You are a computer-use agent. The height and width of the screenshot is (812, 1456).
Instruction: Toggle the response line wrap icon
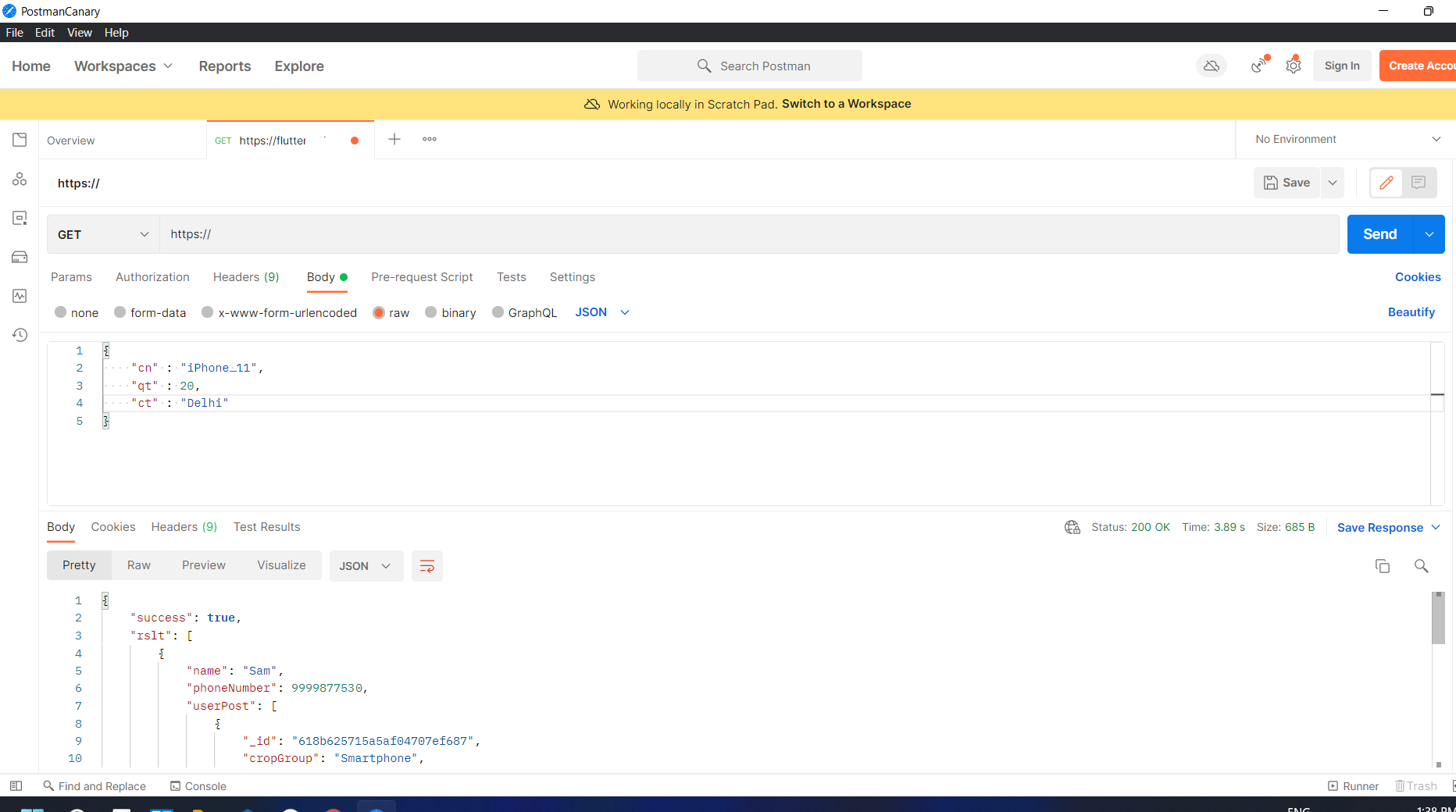pos(427,566)
